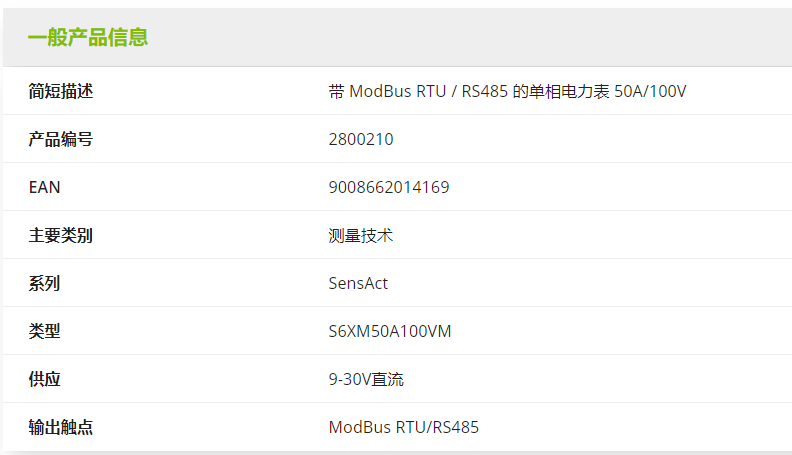Select the type value S6XM50A100VM

[390, 331]
